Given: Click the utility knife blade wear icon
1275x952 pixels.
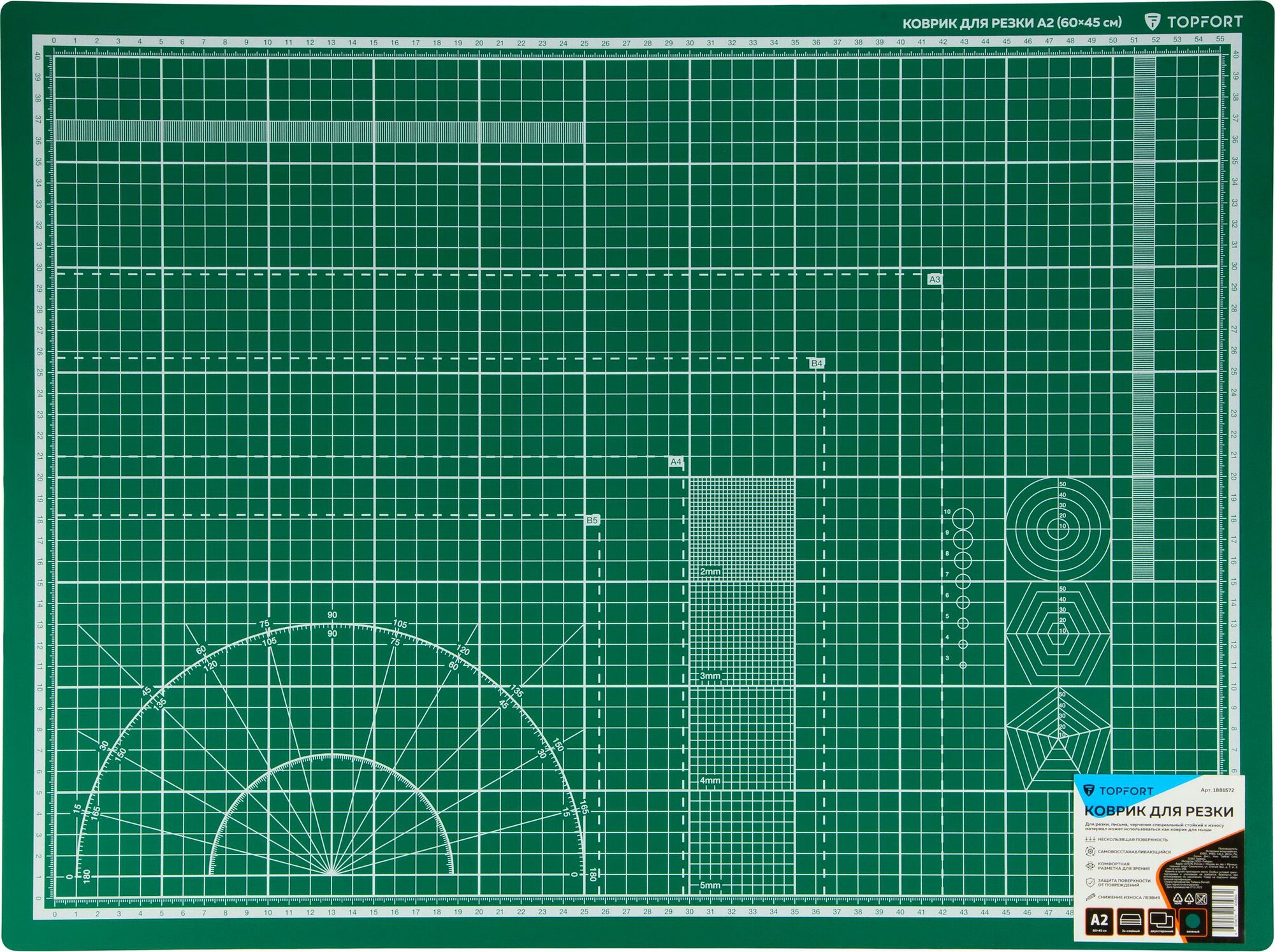Looking at the screenshot, I should click(1090, 897).
